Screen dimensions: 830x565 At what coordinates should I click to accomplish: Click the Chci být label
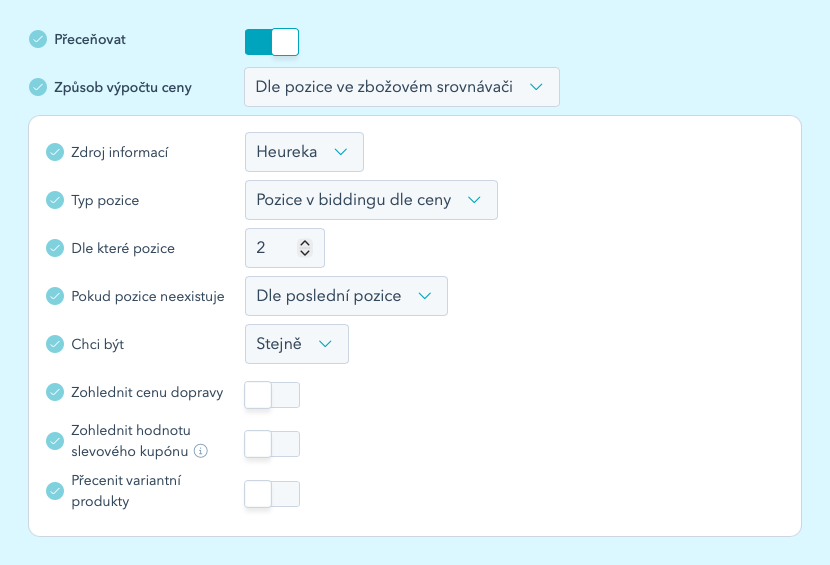point(97,344)
